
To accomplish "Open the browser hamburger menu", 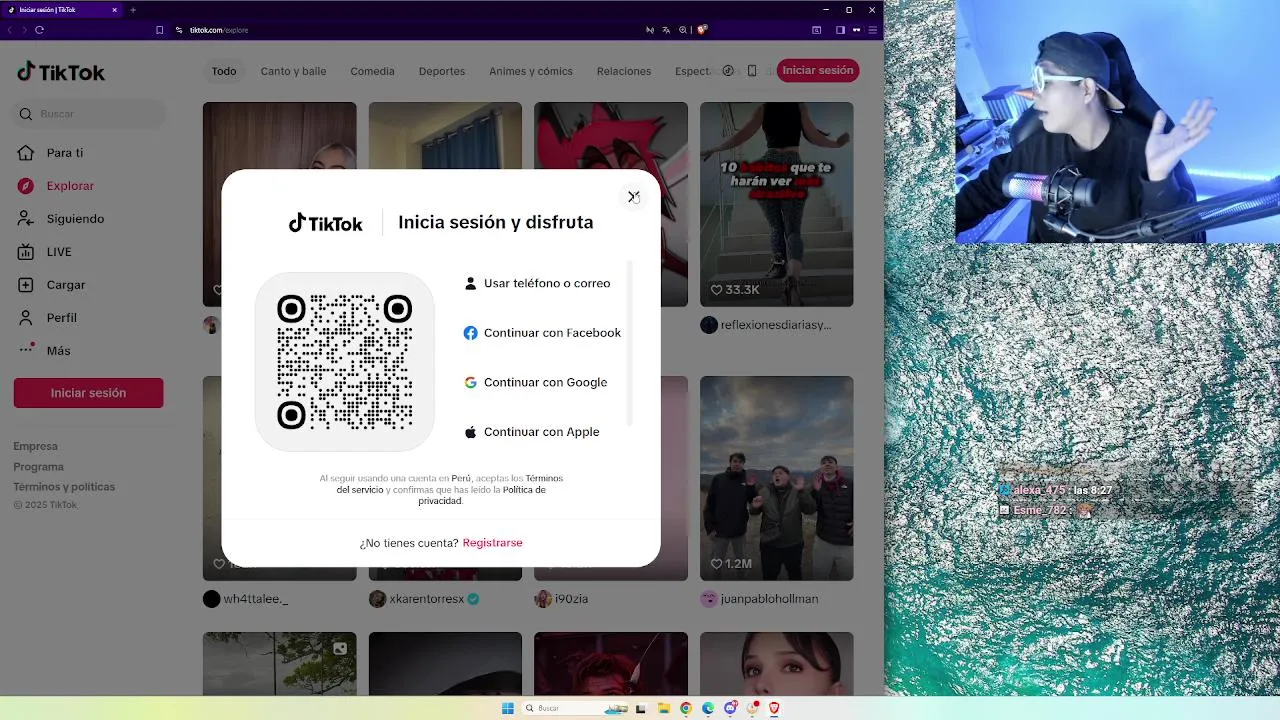I will tap(873, 30).
